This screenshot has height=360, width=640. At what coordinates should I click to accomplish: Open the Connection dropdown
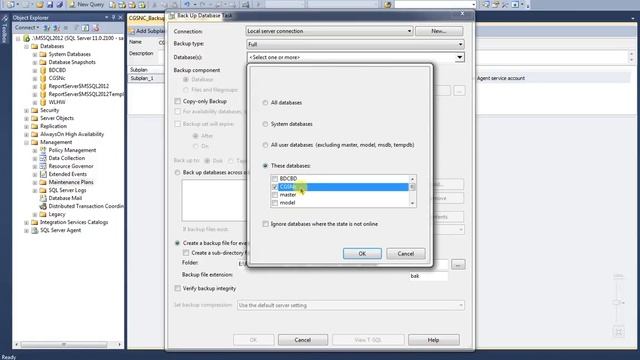[329, 31]
